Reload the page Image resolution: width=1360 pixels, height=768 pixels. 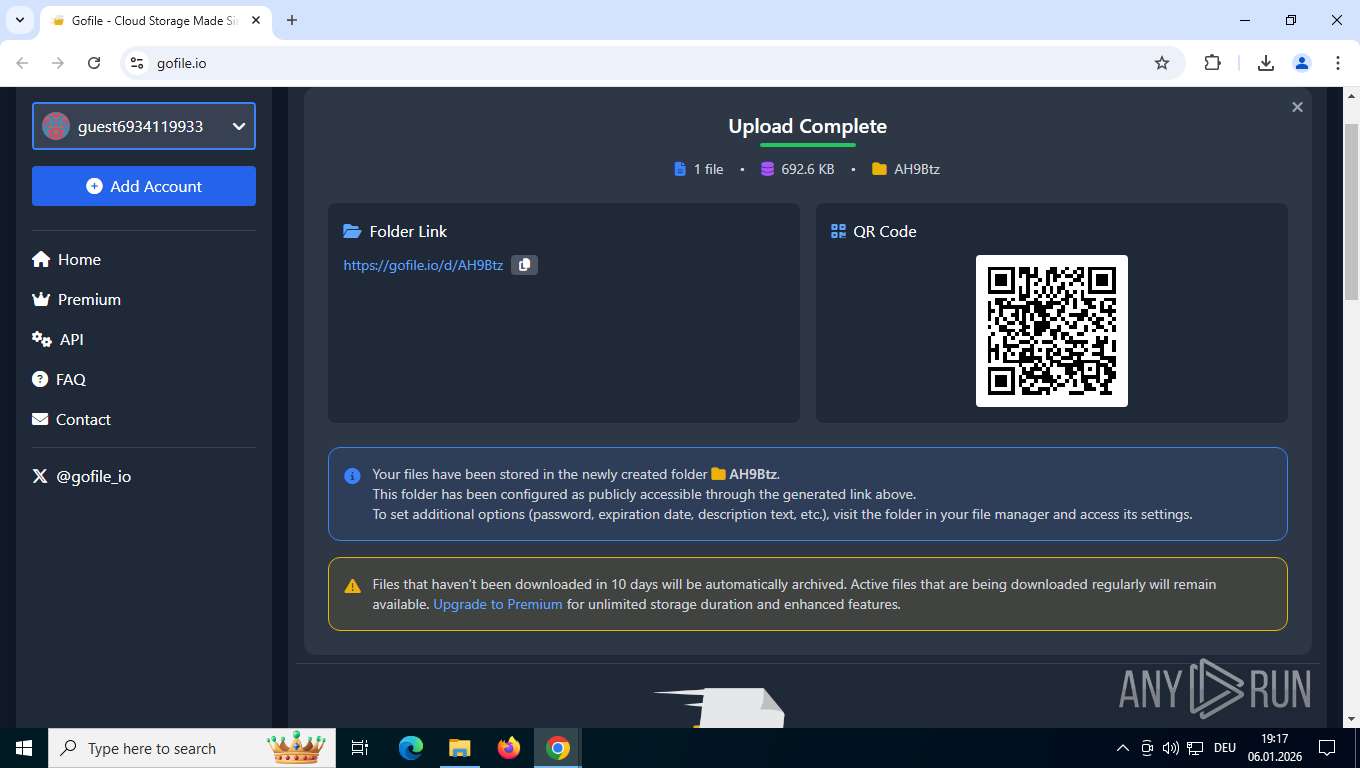94,63
